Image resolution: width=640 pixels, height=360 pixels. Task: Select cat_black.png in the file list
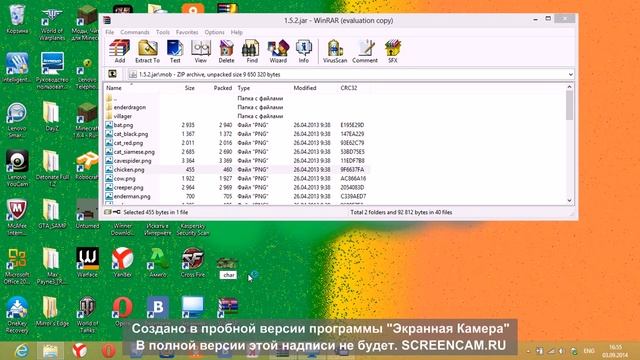[237, 134]
